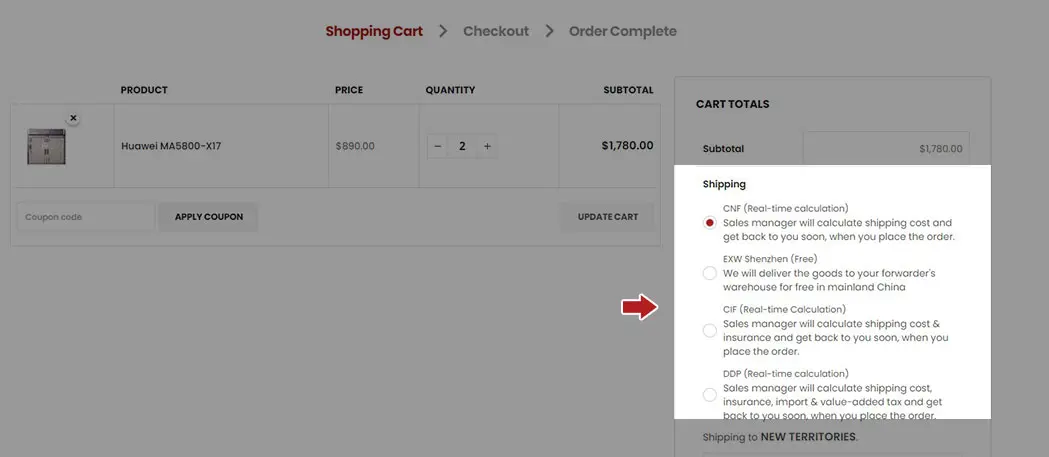Remove Huawei MA5800-X17 from cart

click(73, 118)
